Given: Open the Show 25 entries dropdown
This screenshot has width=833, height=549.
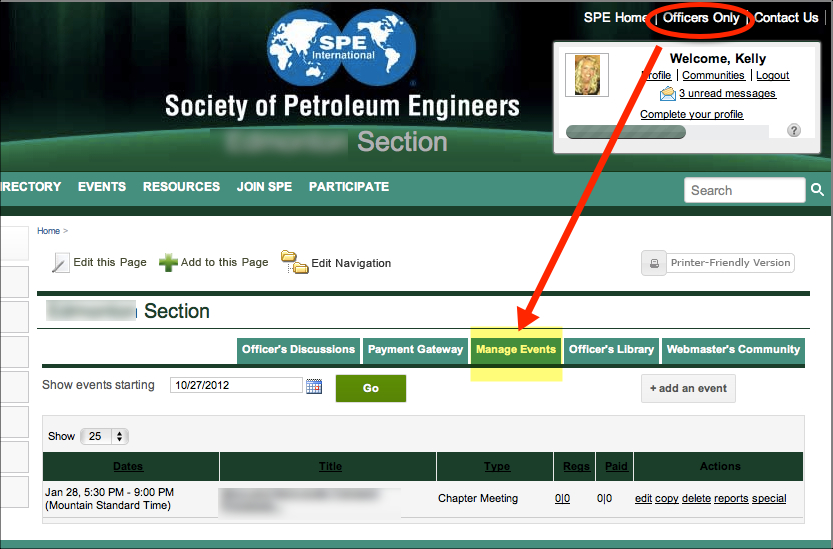Looking at the screenshot, I should [x=104, y=436].
